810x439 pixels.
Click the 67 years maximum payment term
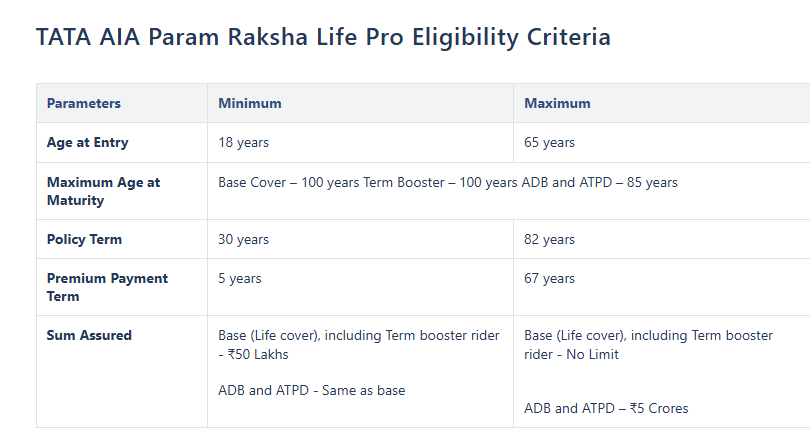(x=549, y=278)
